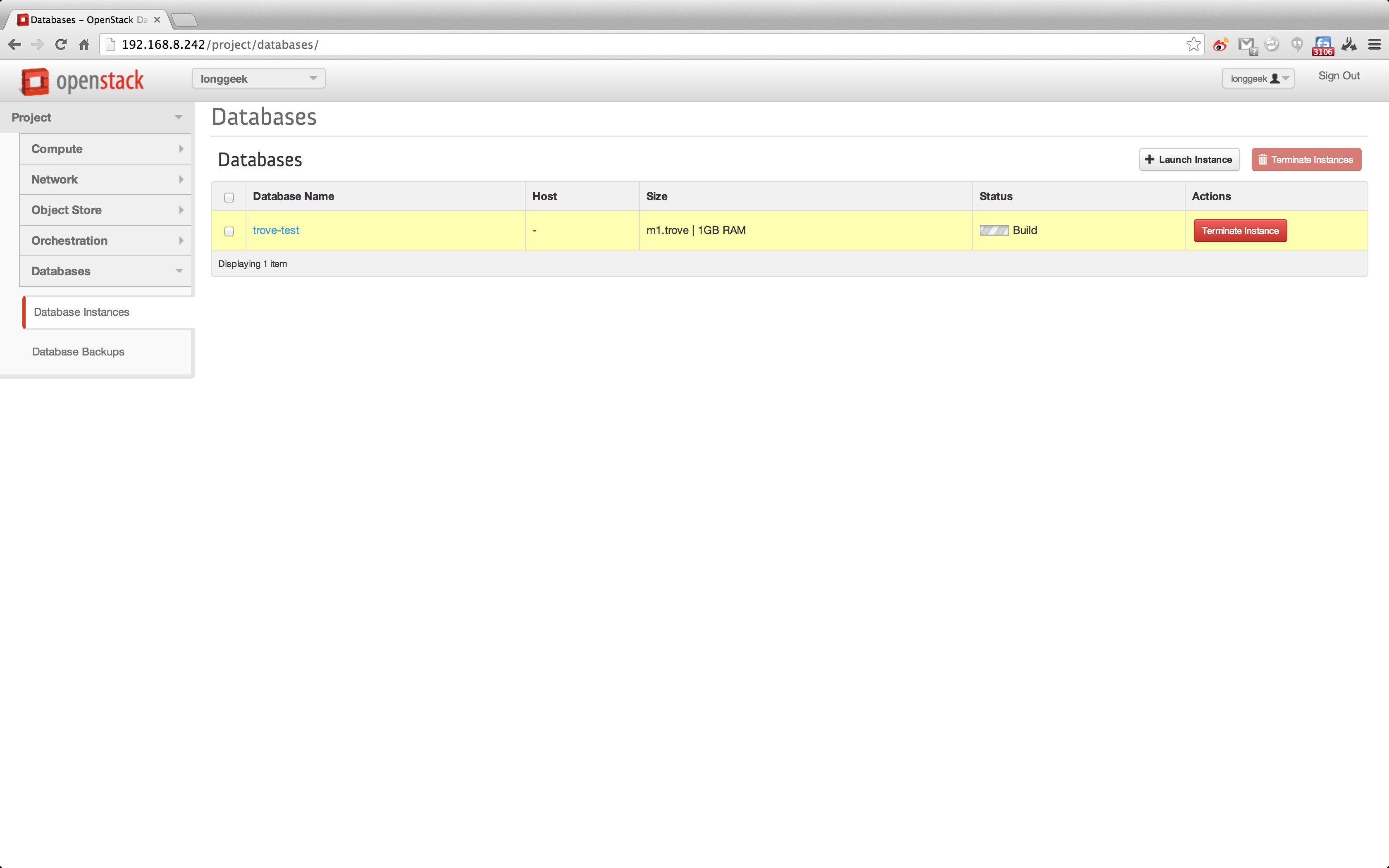Viewport: 1389px width, 868px height.
Task: Click the browser menu hamburger icon
Action: [x=1374, y=44]
